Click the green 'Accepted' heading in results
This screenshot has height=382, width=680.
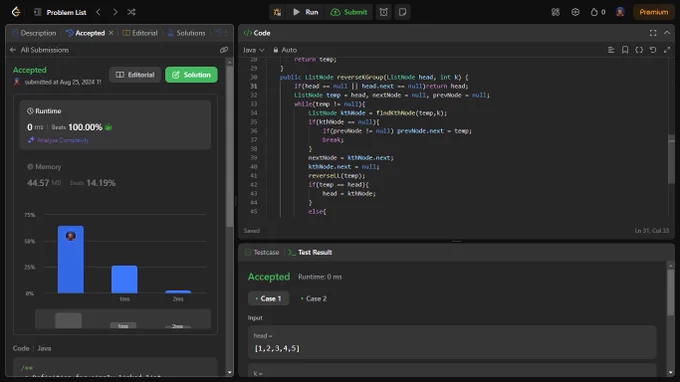click(x=269, y=277)
